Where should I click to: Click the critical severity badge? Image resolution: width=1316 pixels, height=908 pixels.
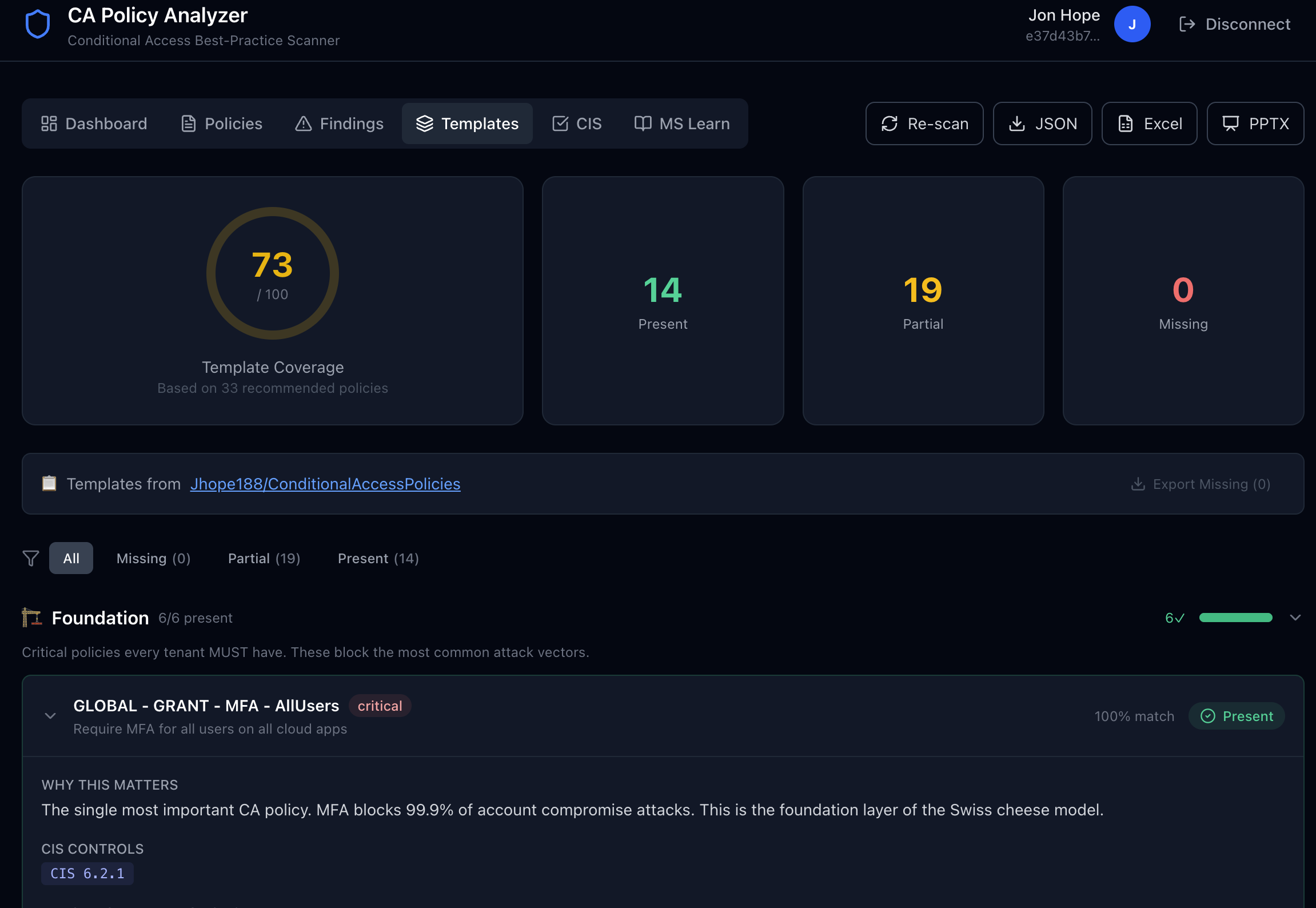[x=380, y=706]
